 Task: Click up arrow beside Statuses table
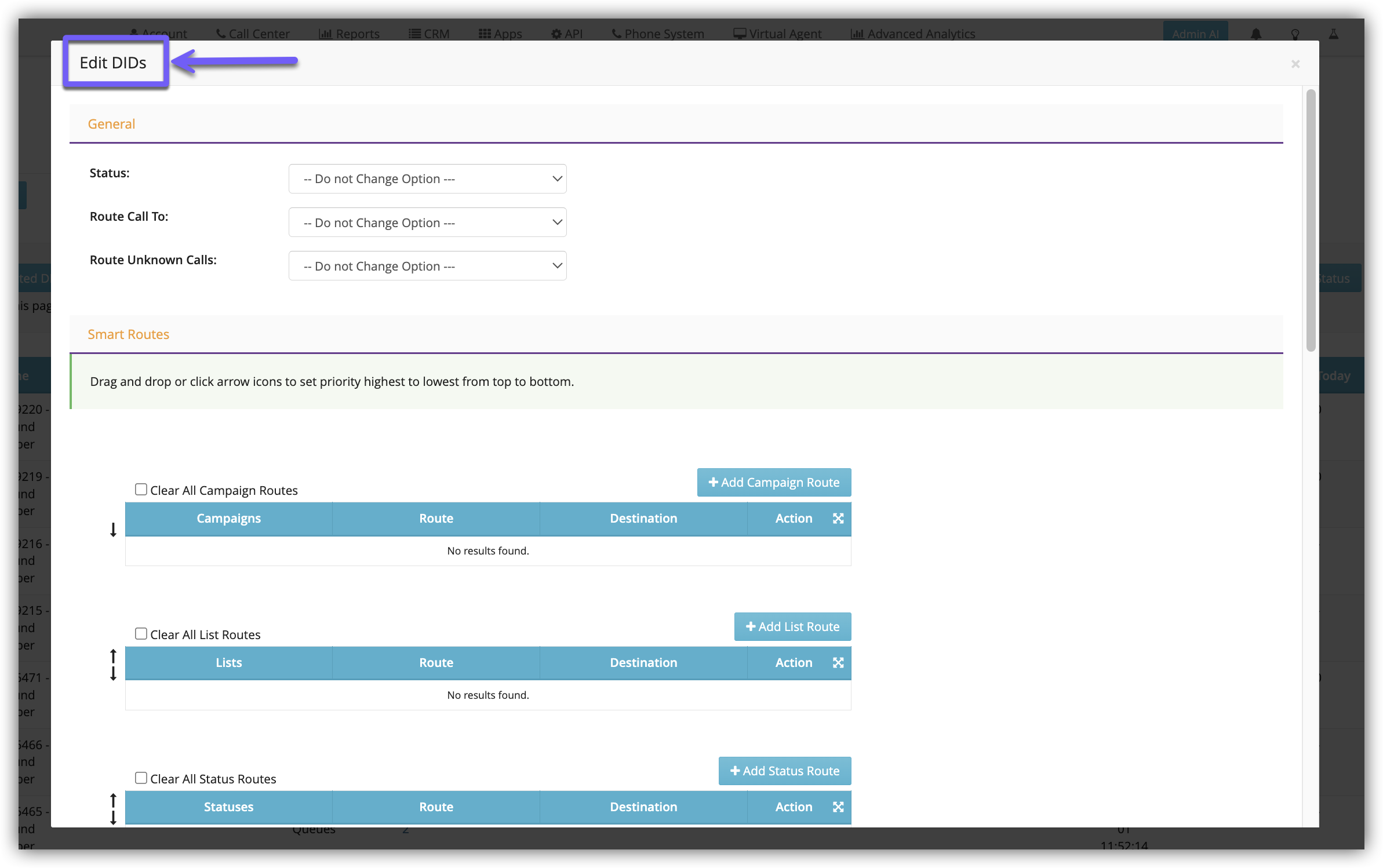coord(113,800)
